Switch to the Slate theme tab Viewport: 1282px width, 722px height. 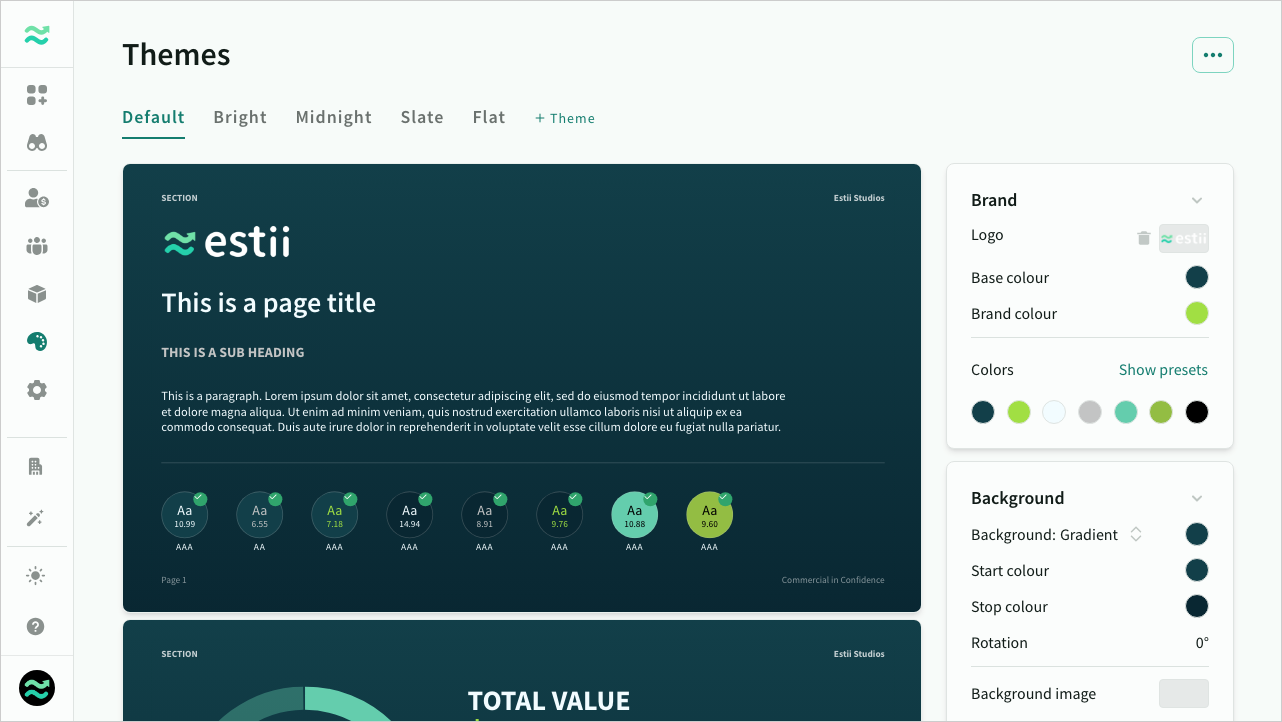pyautogui.click(x=422, y=117)
